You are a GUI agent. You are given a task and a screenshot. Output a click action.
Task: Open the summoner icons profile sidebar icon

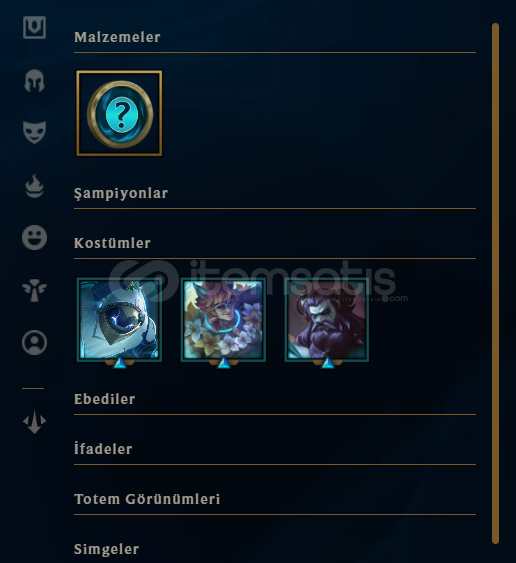pos(34,342)
